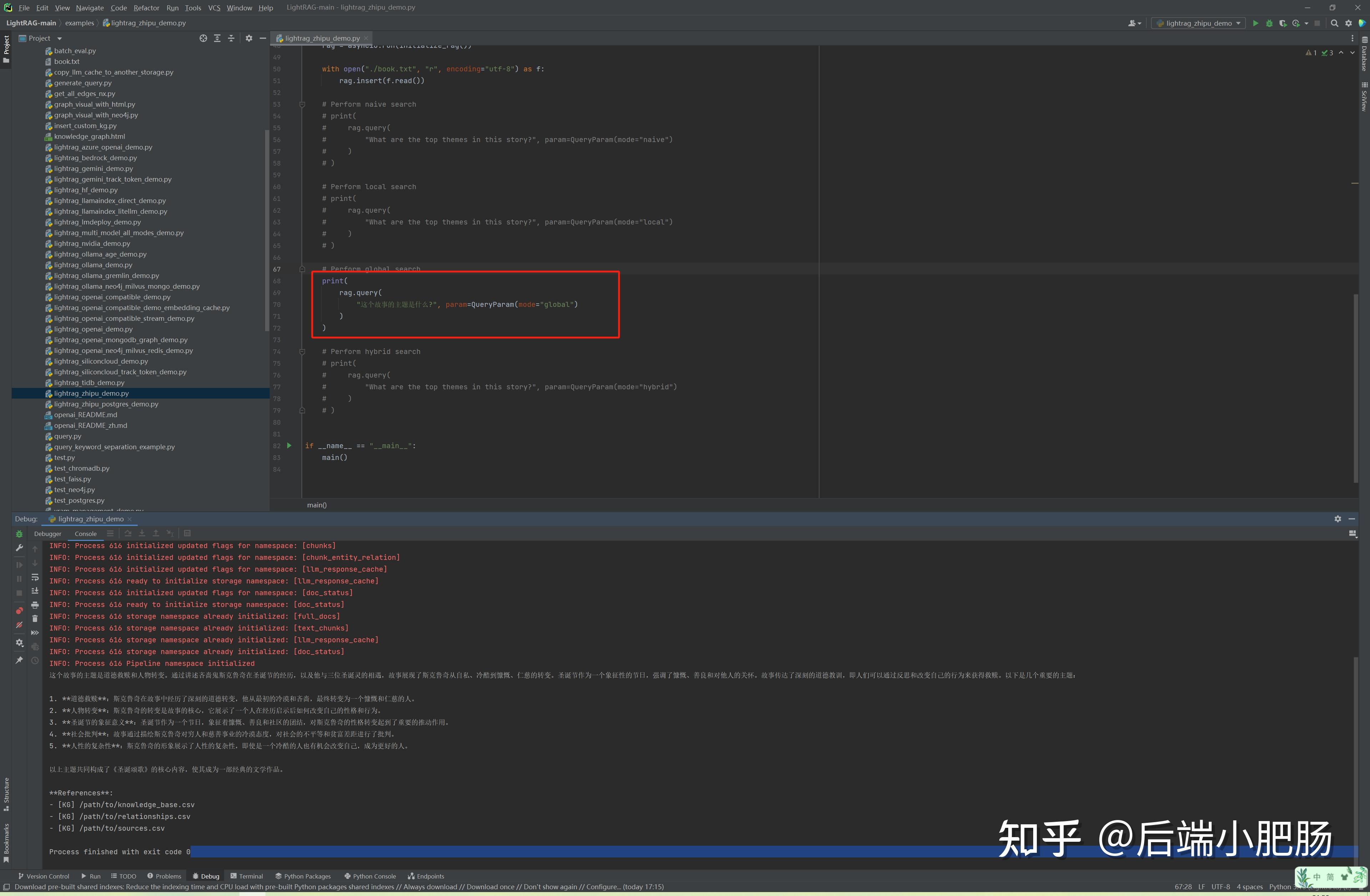Click the green Run button in the toolbar

(x=1255, y=23)
